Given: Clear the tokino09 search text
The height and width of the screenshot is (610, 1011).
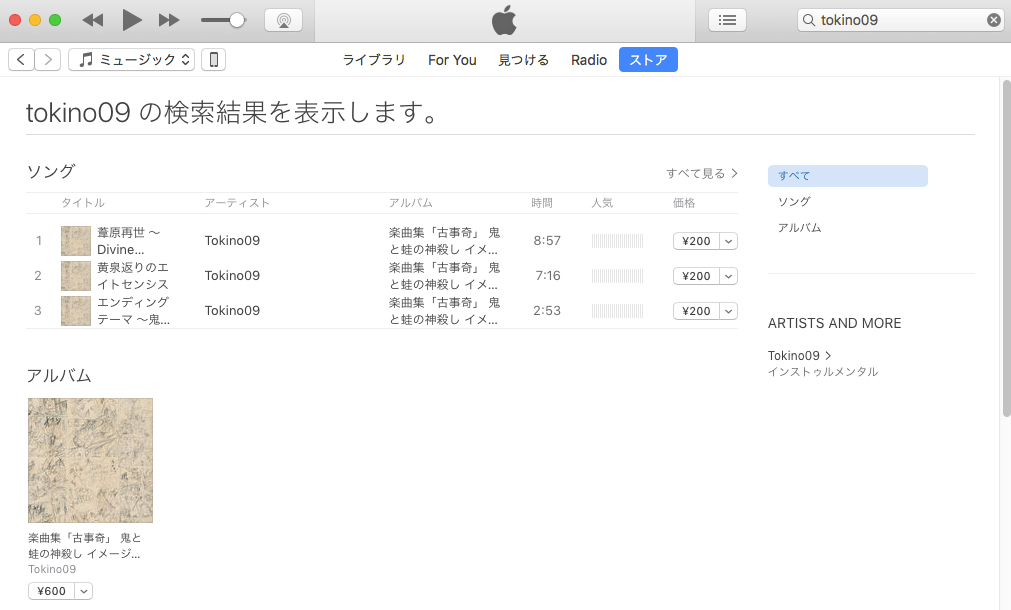Looking at the screenshot, I should (993, 20).
